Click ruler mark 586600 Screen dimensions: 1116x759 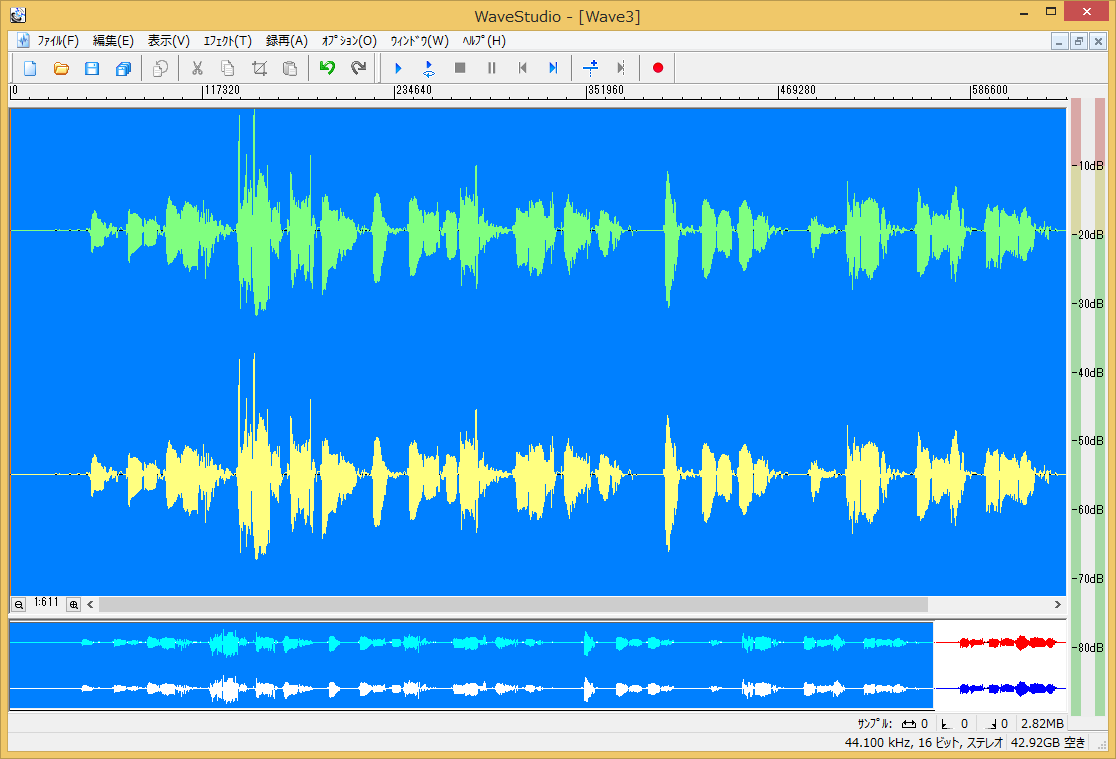click(990, 90)
